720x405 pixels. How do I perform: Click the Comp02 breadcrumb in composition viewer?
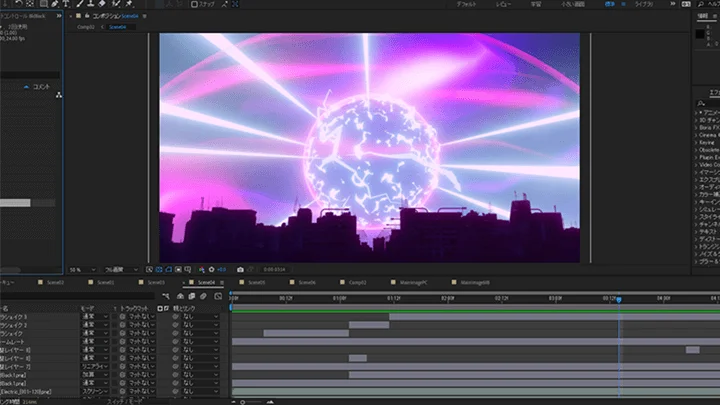86,27
